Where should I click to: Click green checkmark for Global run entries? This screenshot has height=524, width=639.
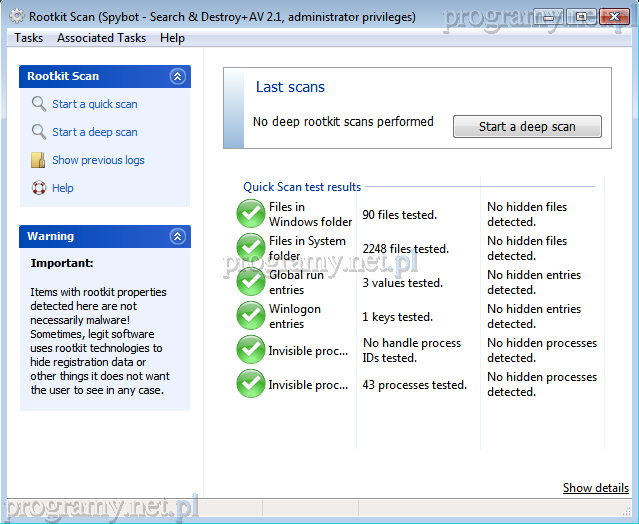point(251,282)
